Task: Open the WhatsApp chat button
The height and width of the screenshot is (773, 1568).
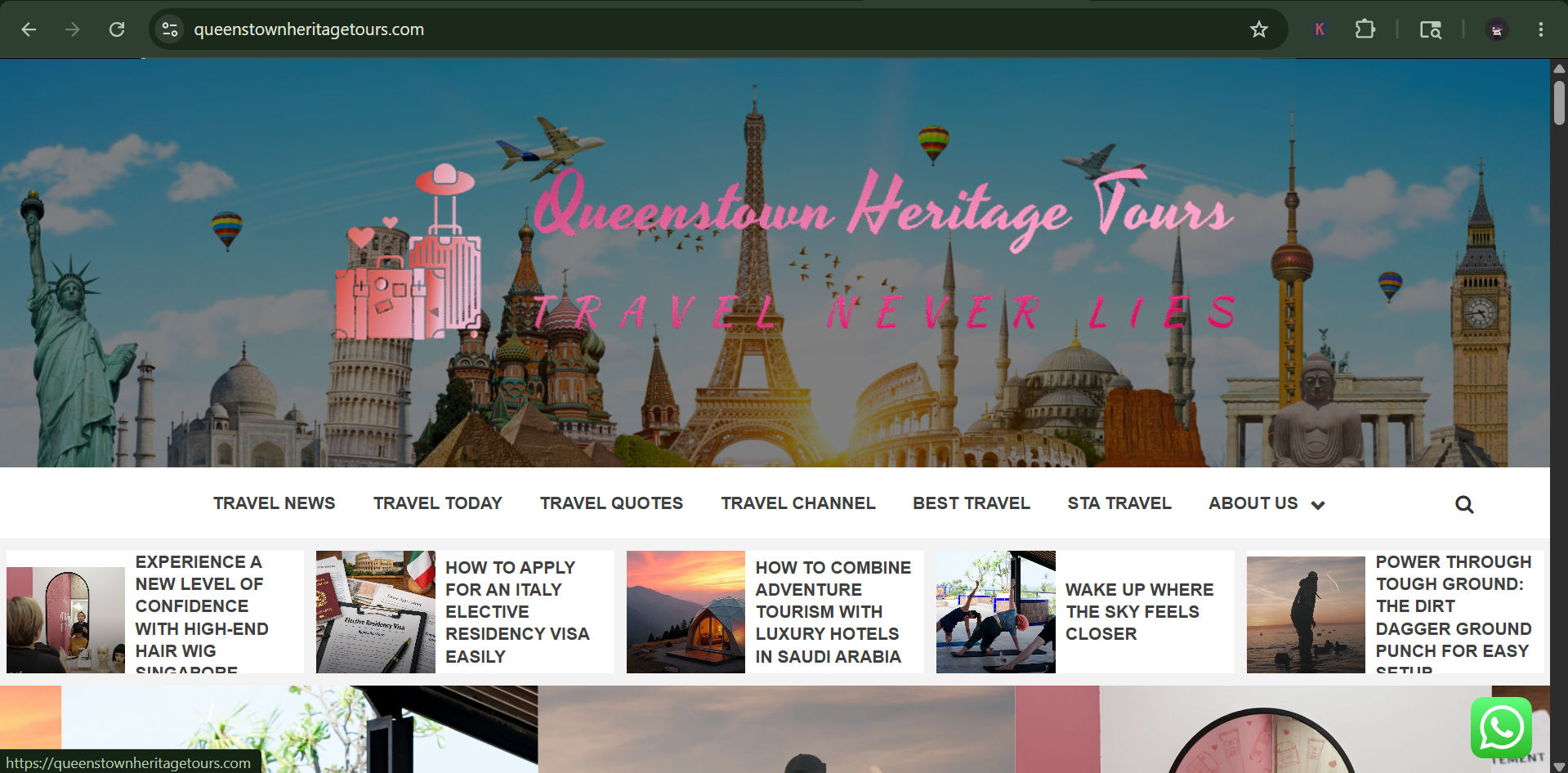Action: tap(1501, 727)
